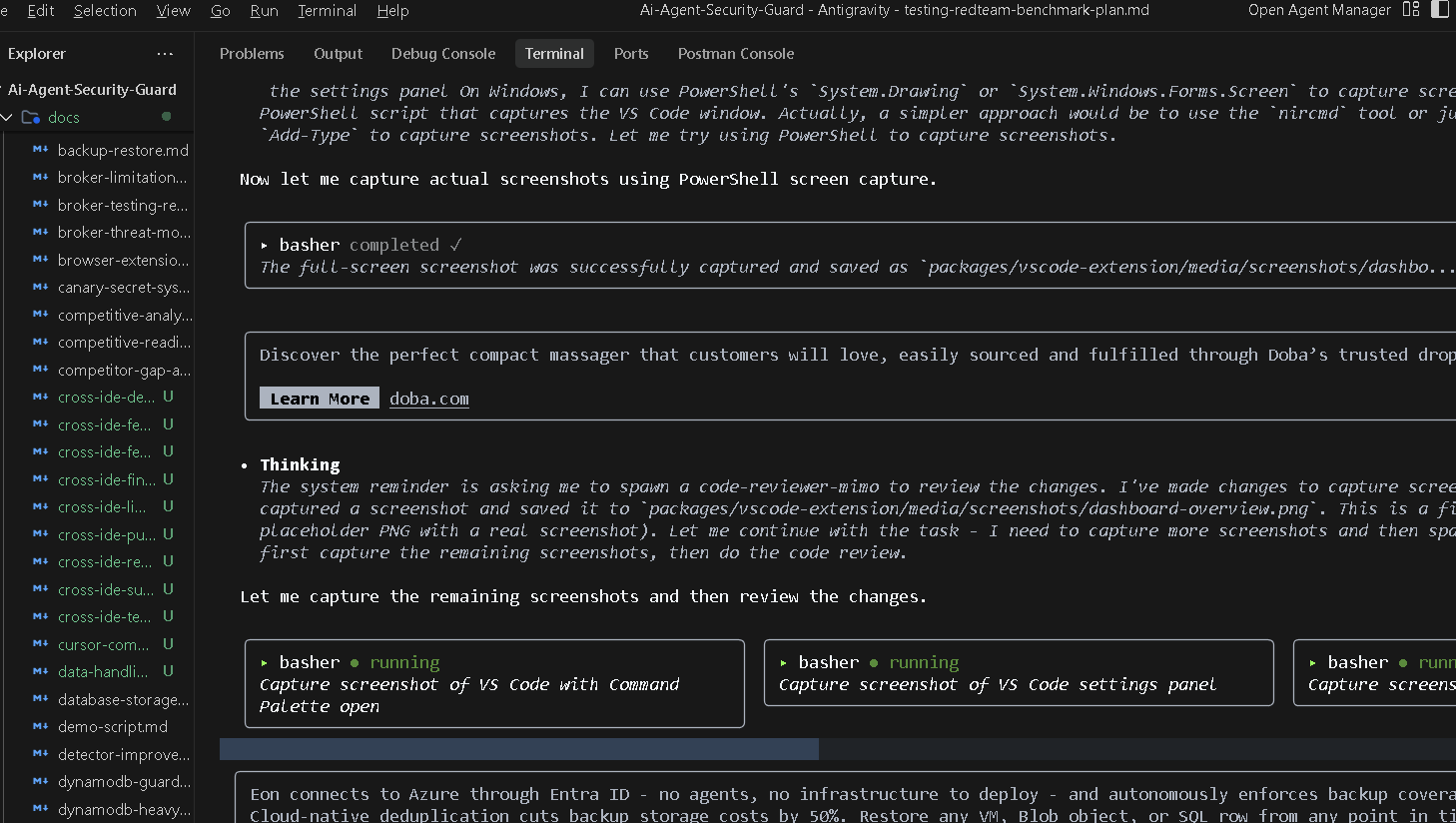The width and height of the screenshot is (1456, 823).
Task: Click markdown icon beside backup-restore.md
Action: coord(40,150)
